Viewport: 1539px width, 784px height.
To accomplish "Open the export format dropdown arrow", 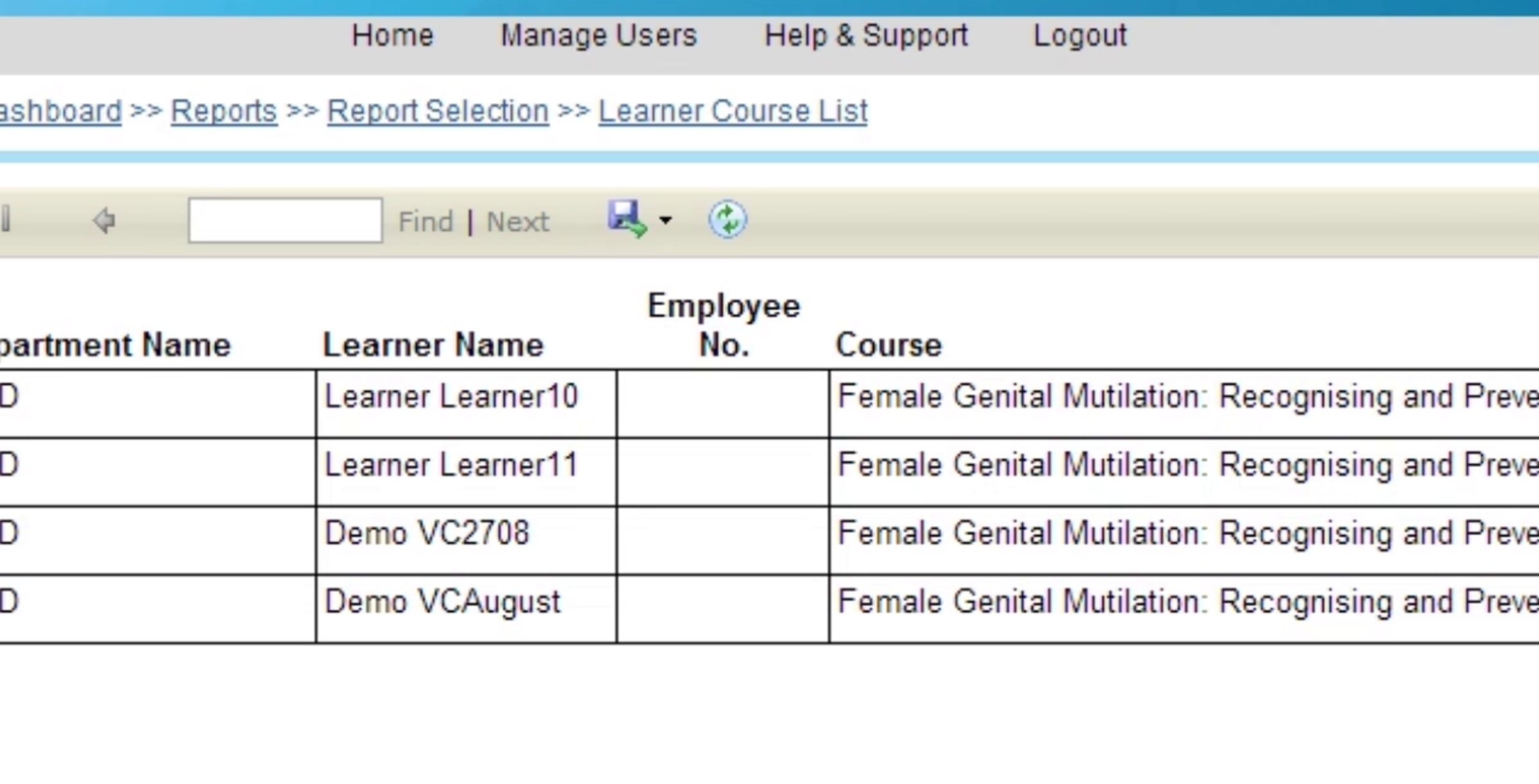I will [666, 221].
